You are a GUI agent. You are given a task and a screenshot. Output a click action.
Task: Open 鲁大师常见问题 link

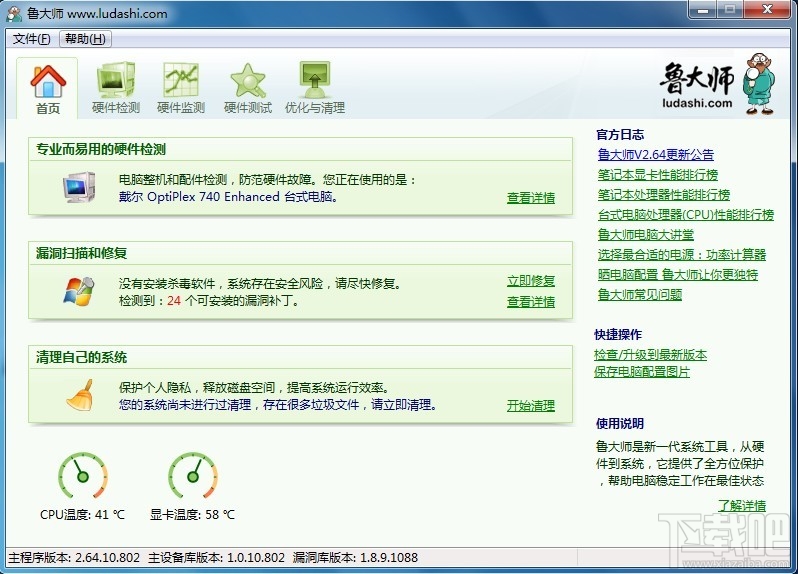(x=640, y=295)
